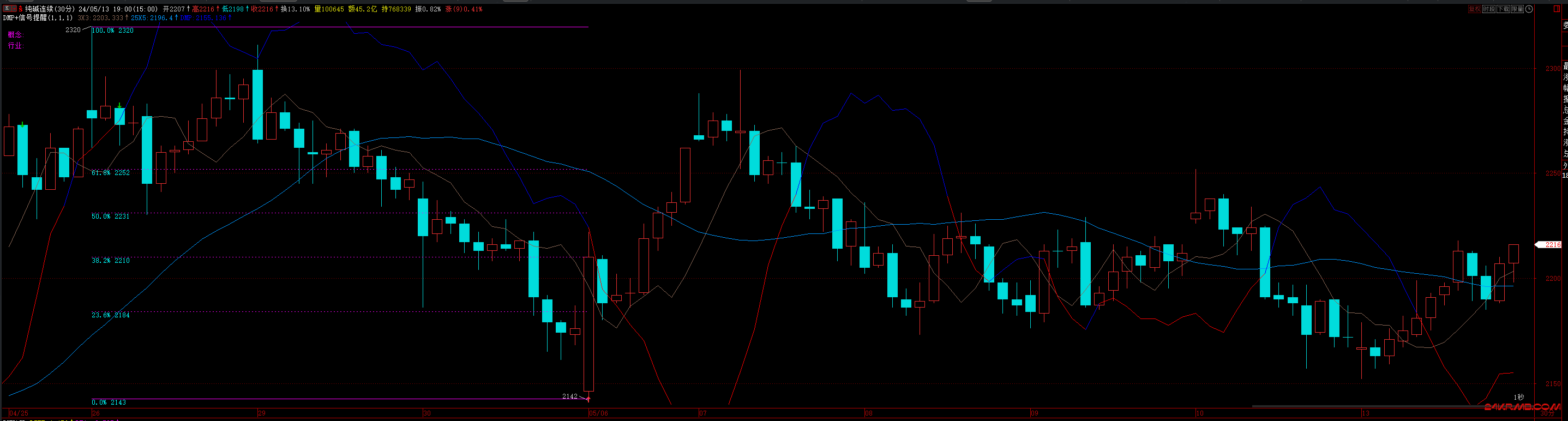Click the 100.0% 2320 Fibonacci level label
Screen dimensions: 1568x421
coord(112,31)
